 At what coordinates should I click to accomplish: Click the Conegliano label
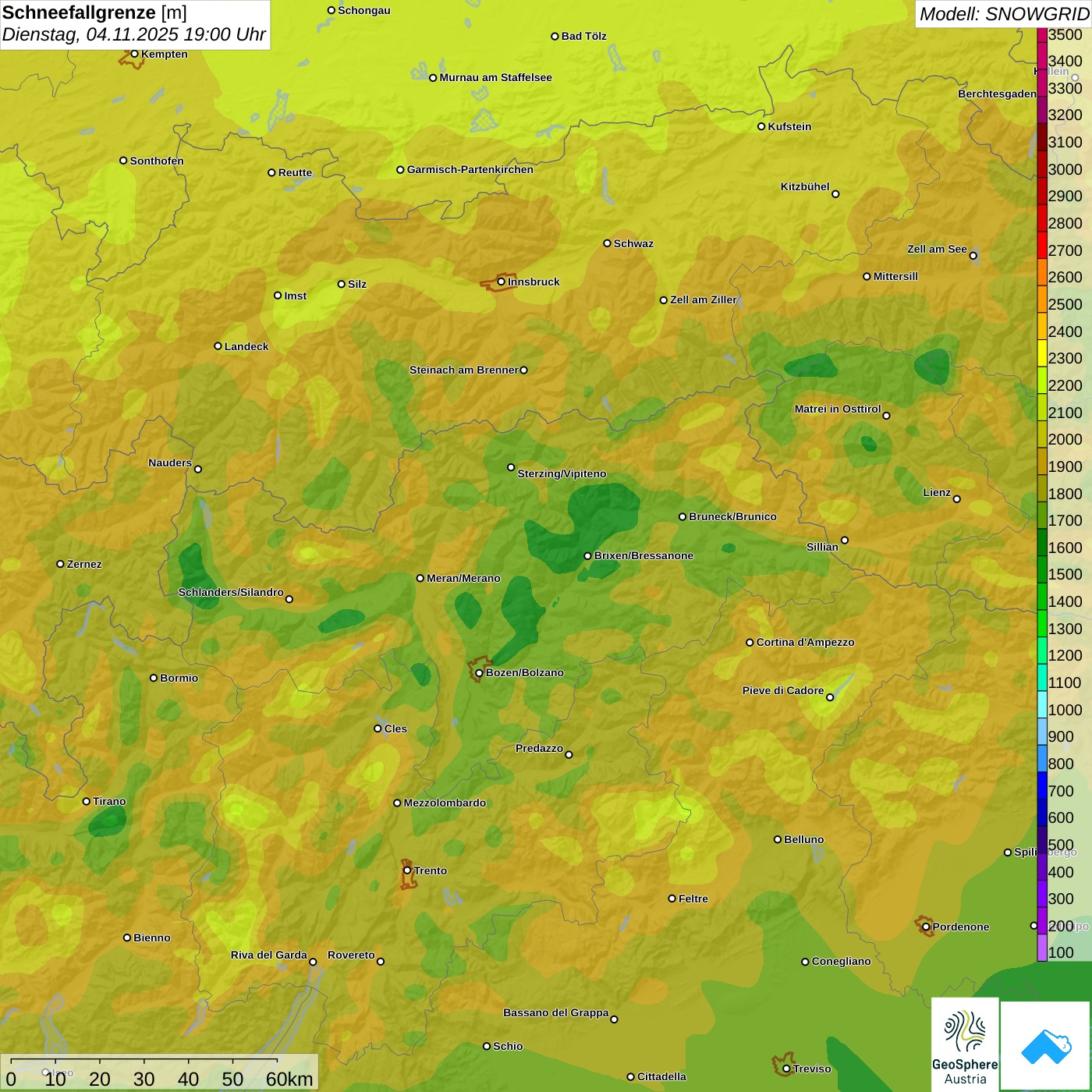point(841,961)
